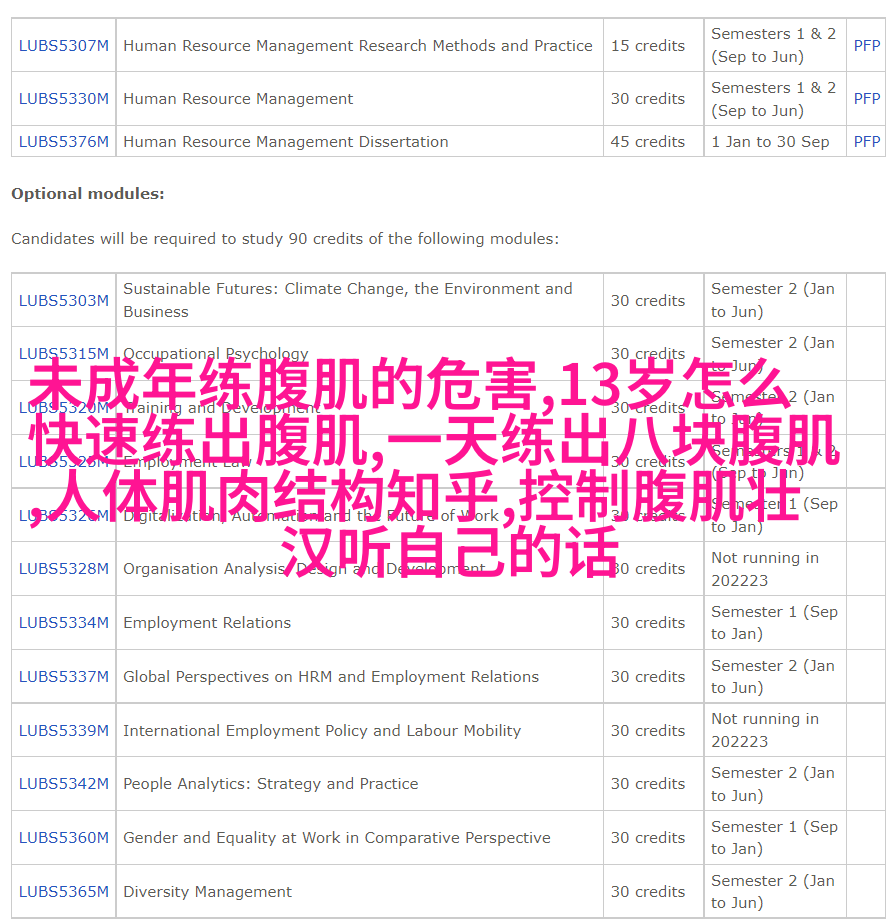Open the LUBS5337M Global Perspectives link

[64, 677]
